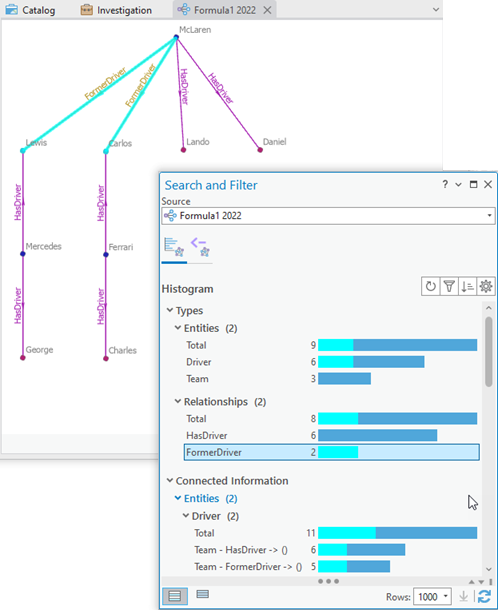The width and height of the screenshot is (498, 610).
Task: Switch to the Catalog tab
Action: (x=30, y=10)
